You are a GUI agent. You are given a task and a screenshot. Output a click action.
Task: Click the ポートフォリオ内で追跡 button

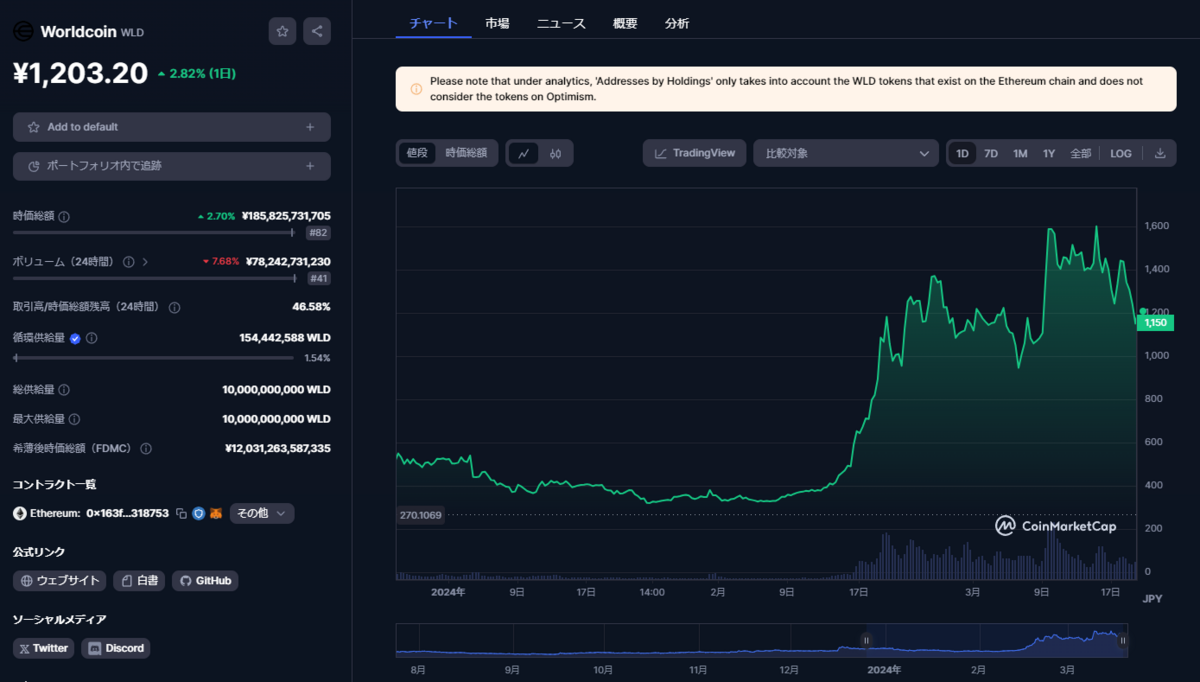[x=172, y=166]
